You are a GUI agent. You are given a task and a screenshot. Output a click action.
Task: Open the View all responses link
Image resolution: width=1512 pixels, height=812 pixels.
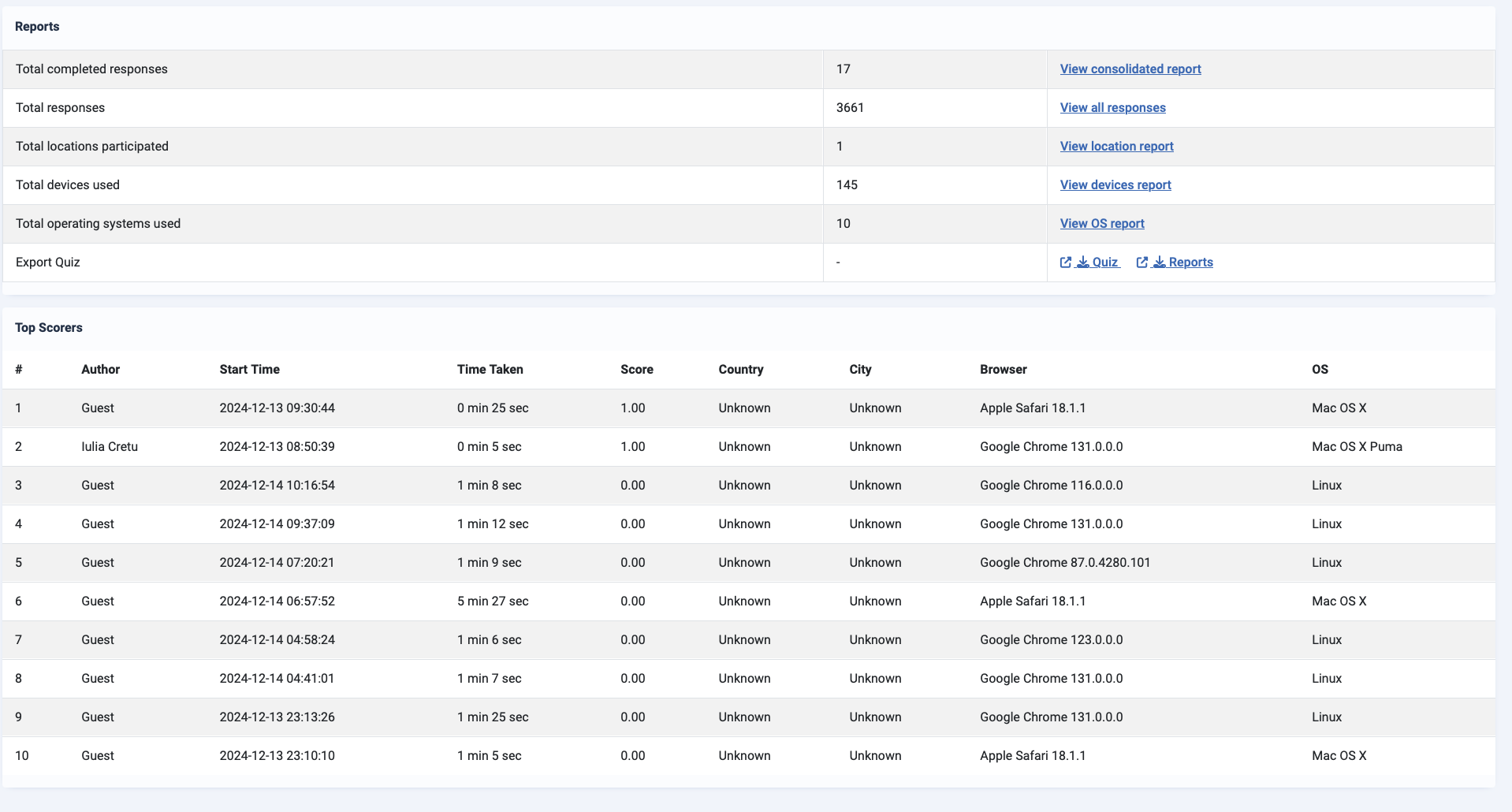point(1112,108)
